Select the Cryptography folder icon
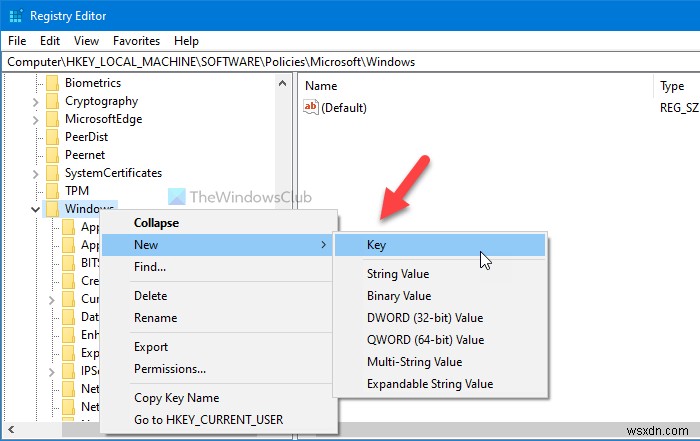700x441 pixels. click(x=53, y=101)
